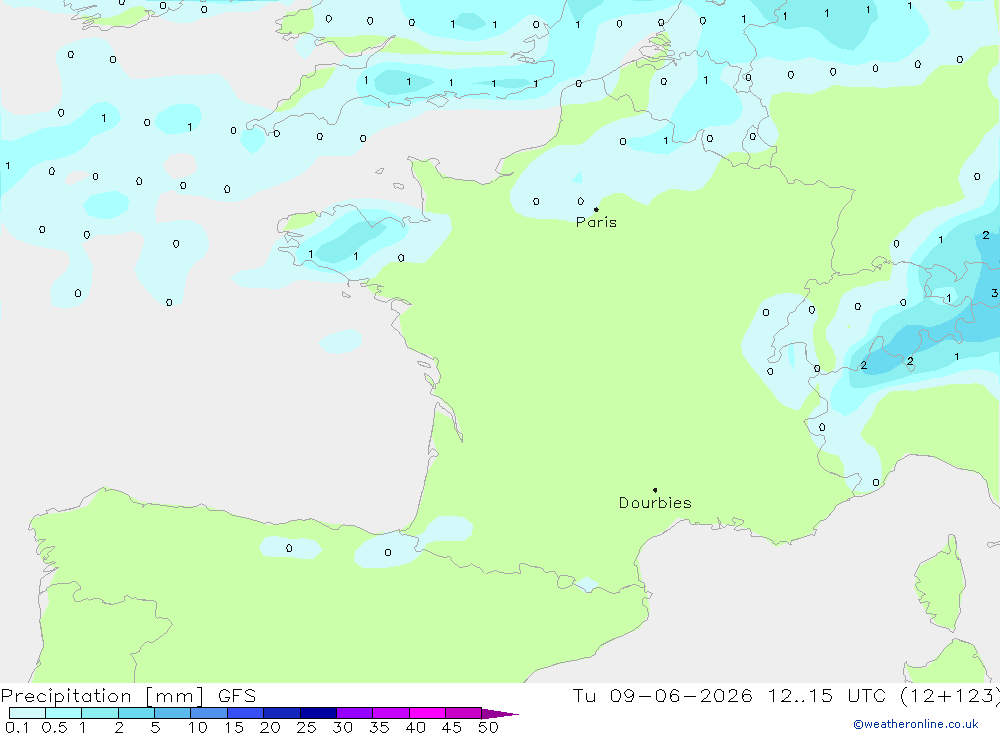Select the black dot marker above Paris label

[596, 209]
